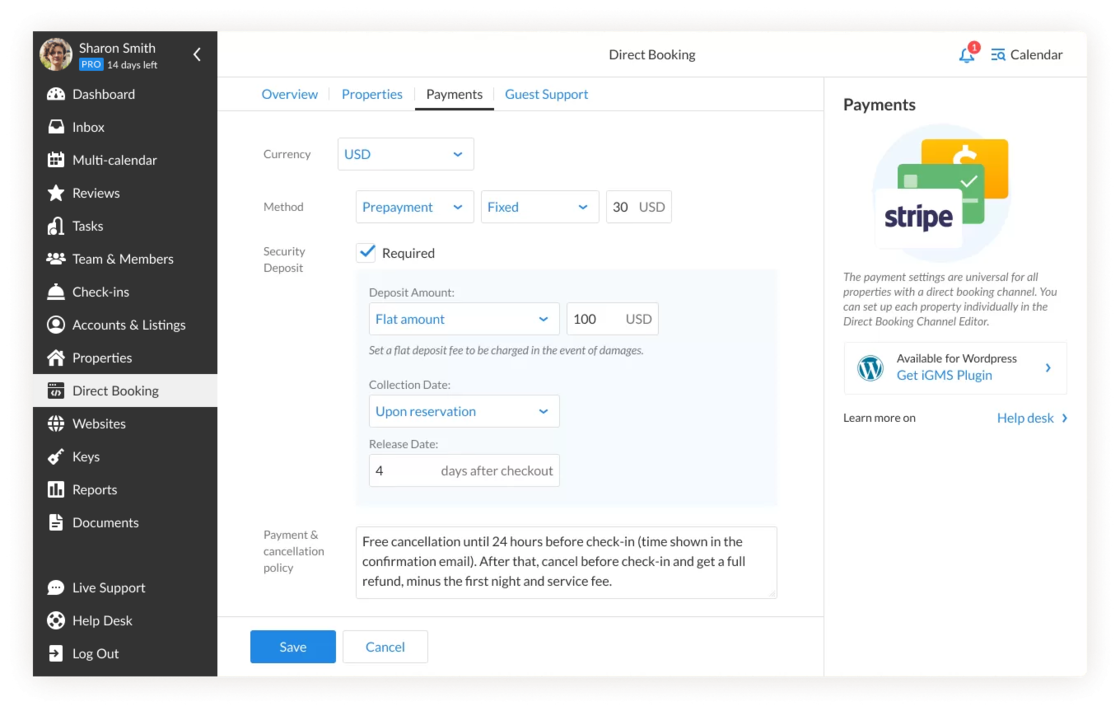Viewport: 1120px width, 711px height.
Task: Open the USD currency dropdown
Action: pos(405,154)
